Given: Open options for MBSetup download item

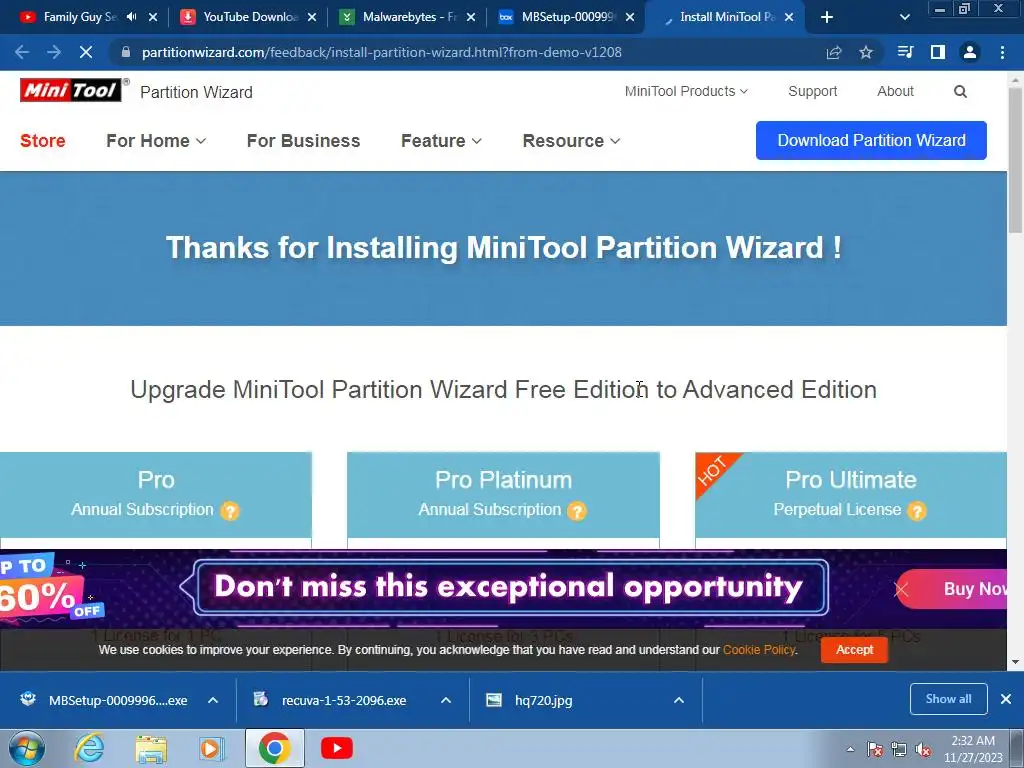Looking at the screenshot, I should coord(213,700).
